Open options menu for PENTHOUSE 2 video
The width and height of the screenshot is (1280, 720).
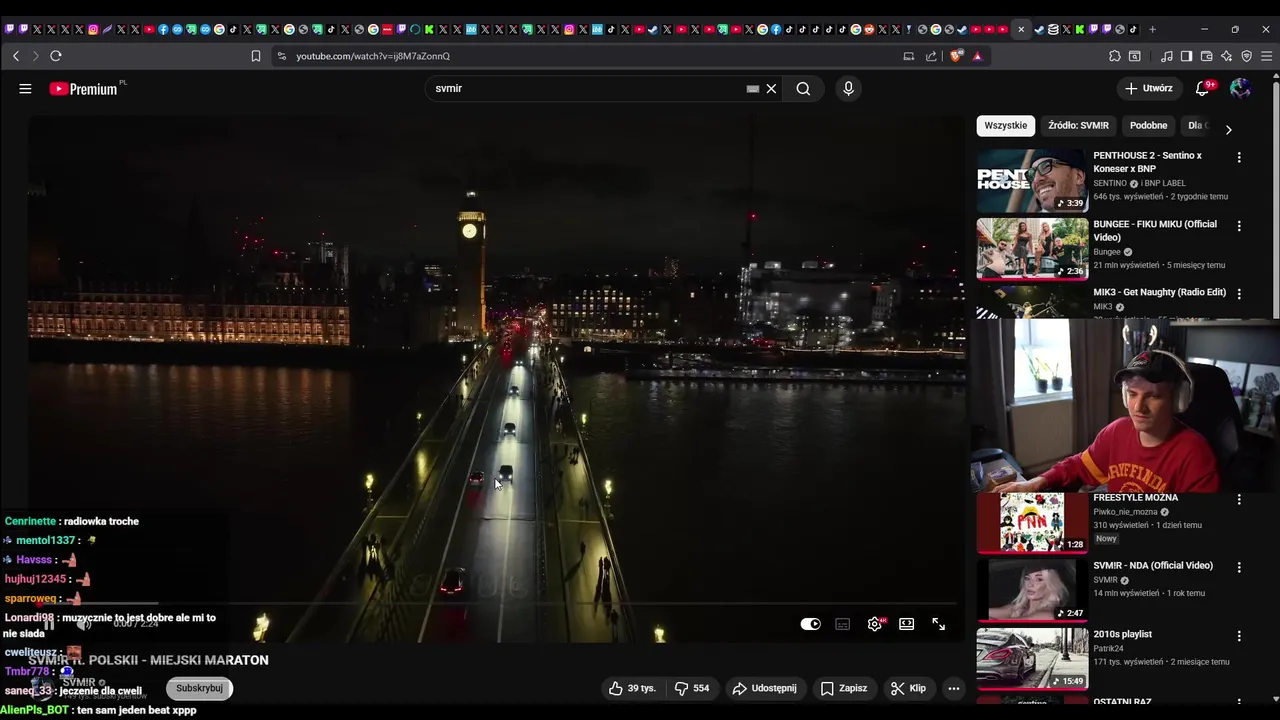1239,157
